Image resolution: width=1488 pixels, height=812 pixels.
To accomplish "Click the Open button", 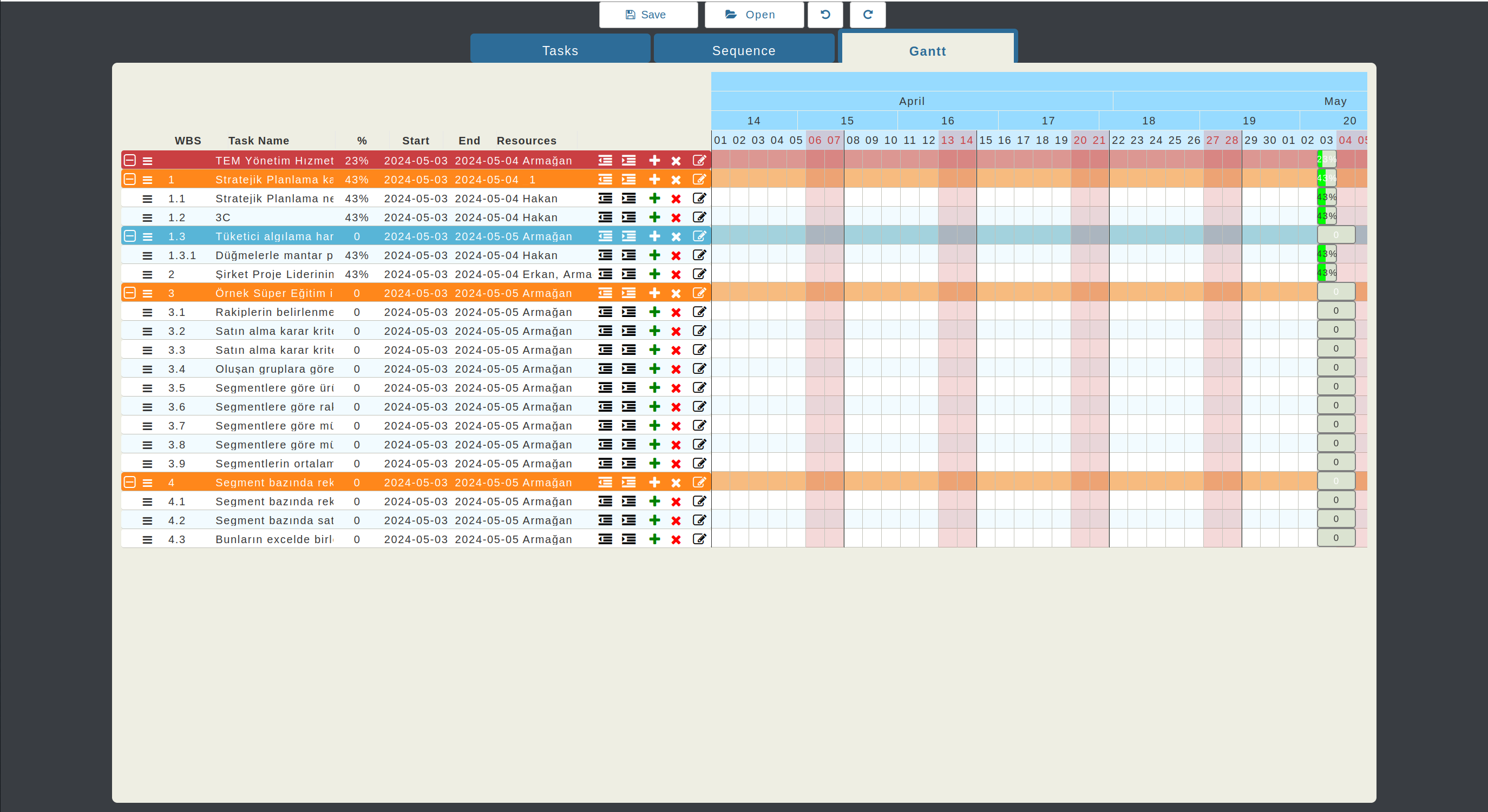I will [x=753, y=15].
